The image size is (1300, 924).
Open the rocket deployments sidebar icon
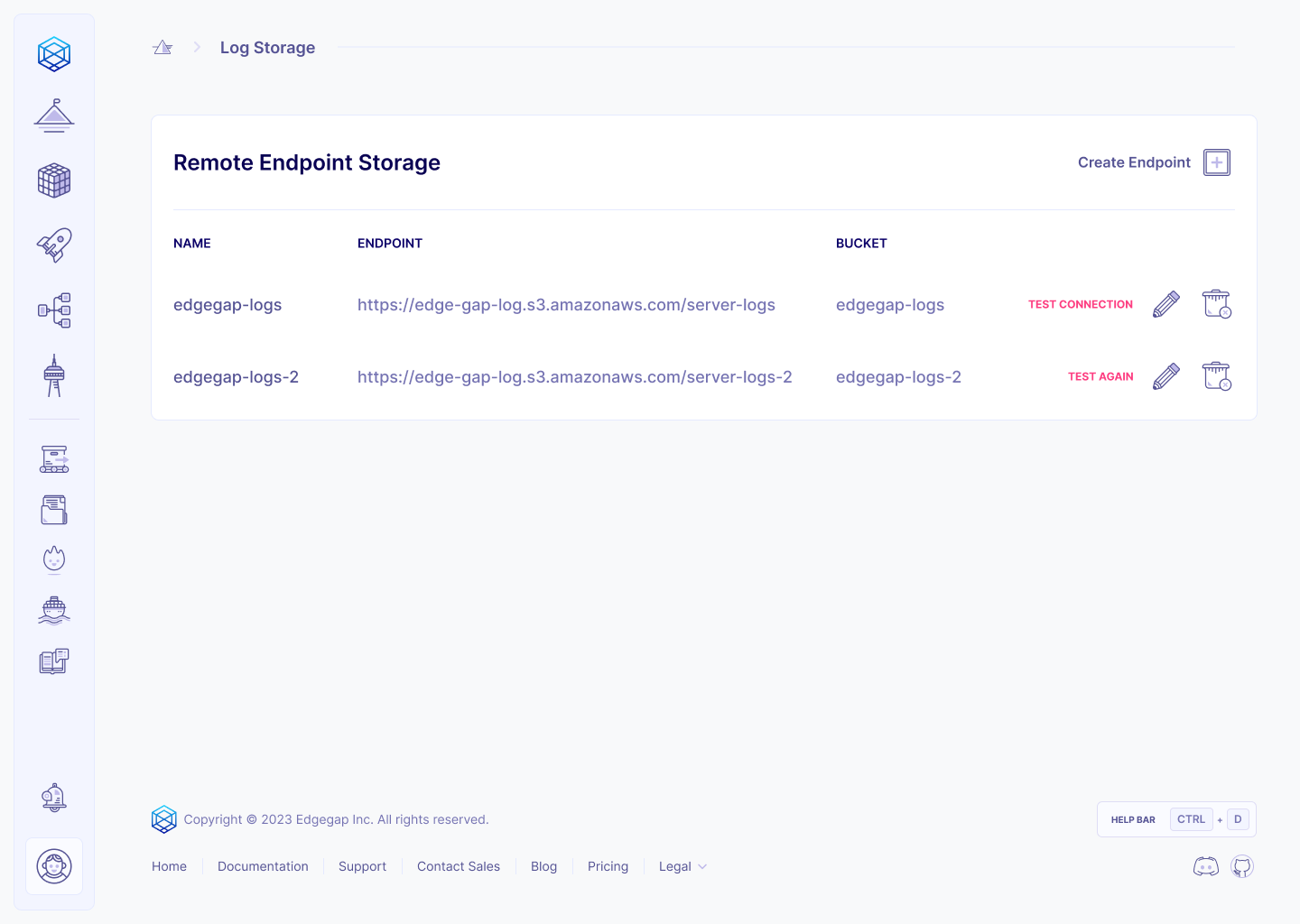pos(54,245)
